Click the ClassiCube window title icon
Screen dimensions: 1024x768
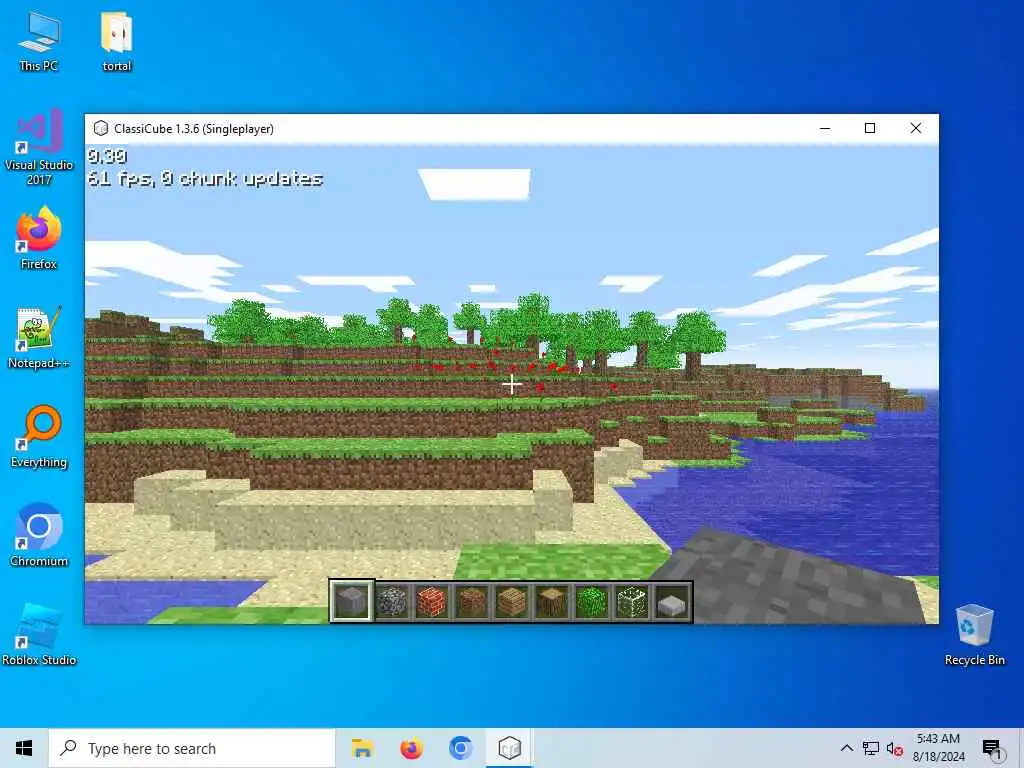pyautogui.click(x=101, y=129)
